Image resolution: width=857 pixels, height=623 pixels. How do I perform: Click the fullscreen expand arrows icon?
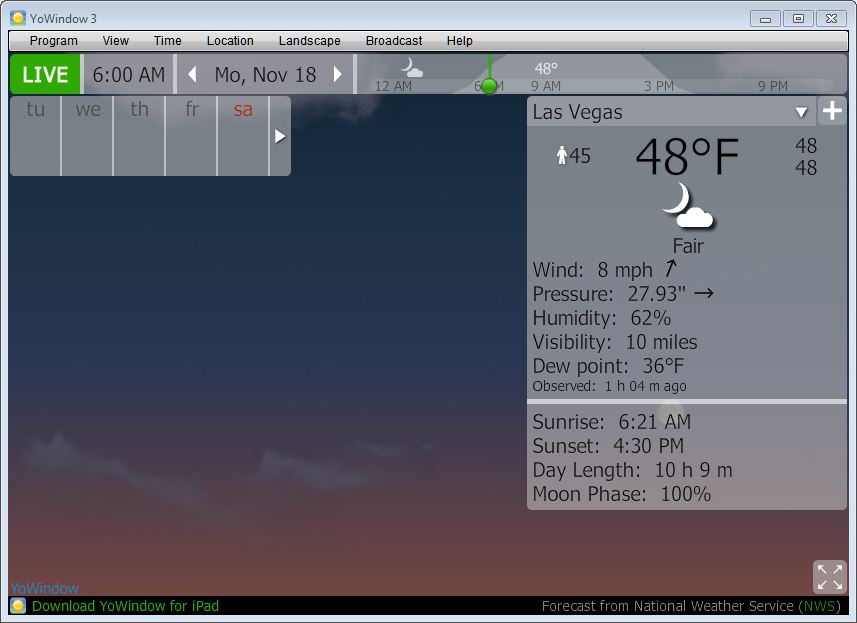click(829, 577)
